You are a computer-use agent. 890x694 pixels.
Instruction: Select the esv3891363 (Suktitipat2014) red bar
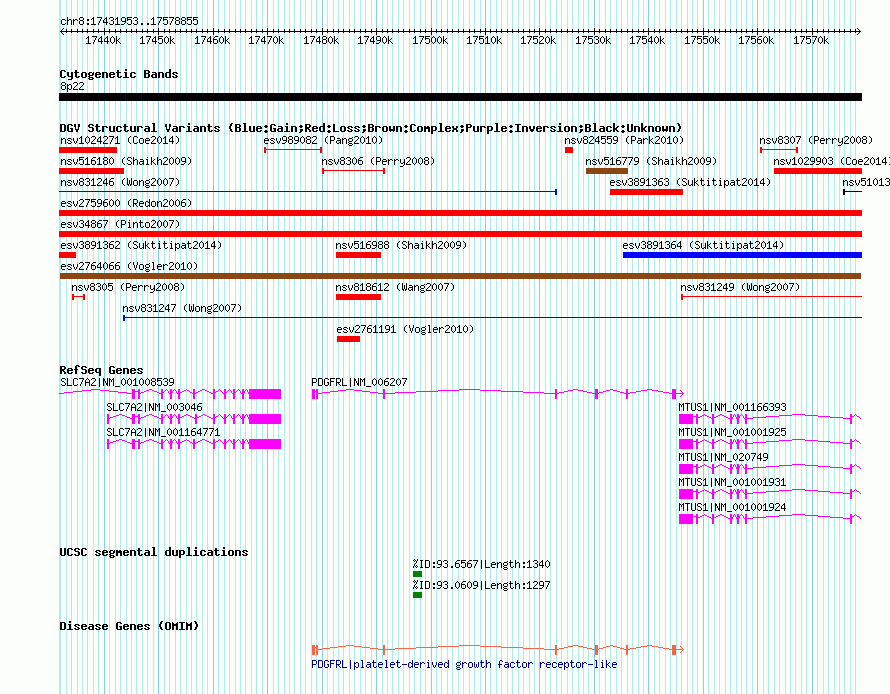646,192
